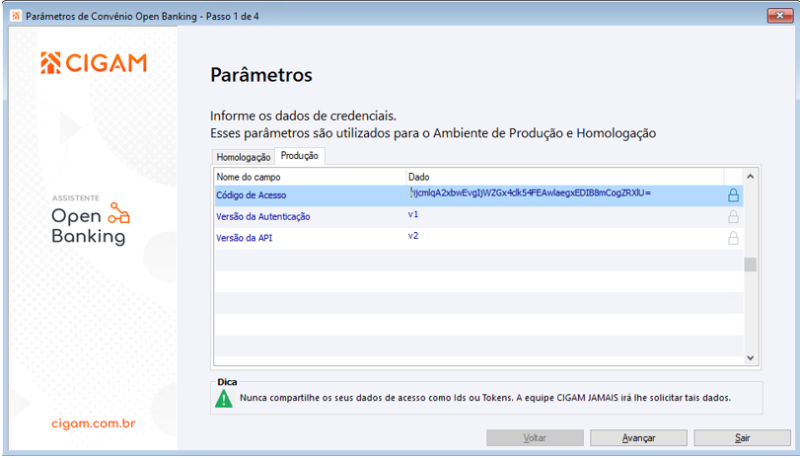
Task: Click the 'Informe os dados de credenciais.' text
Action: click(x=303, y=116)
